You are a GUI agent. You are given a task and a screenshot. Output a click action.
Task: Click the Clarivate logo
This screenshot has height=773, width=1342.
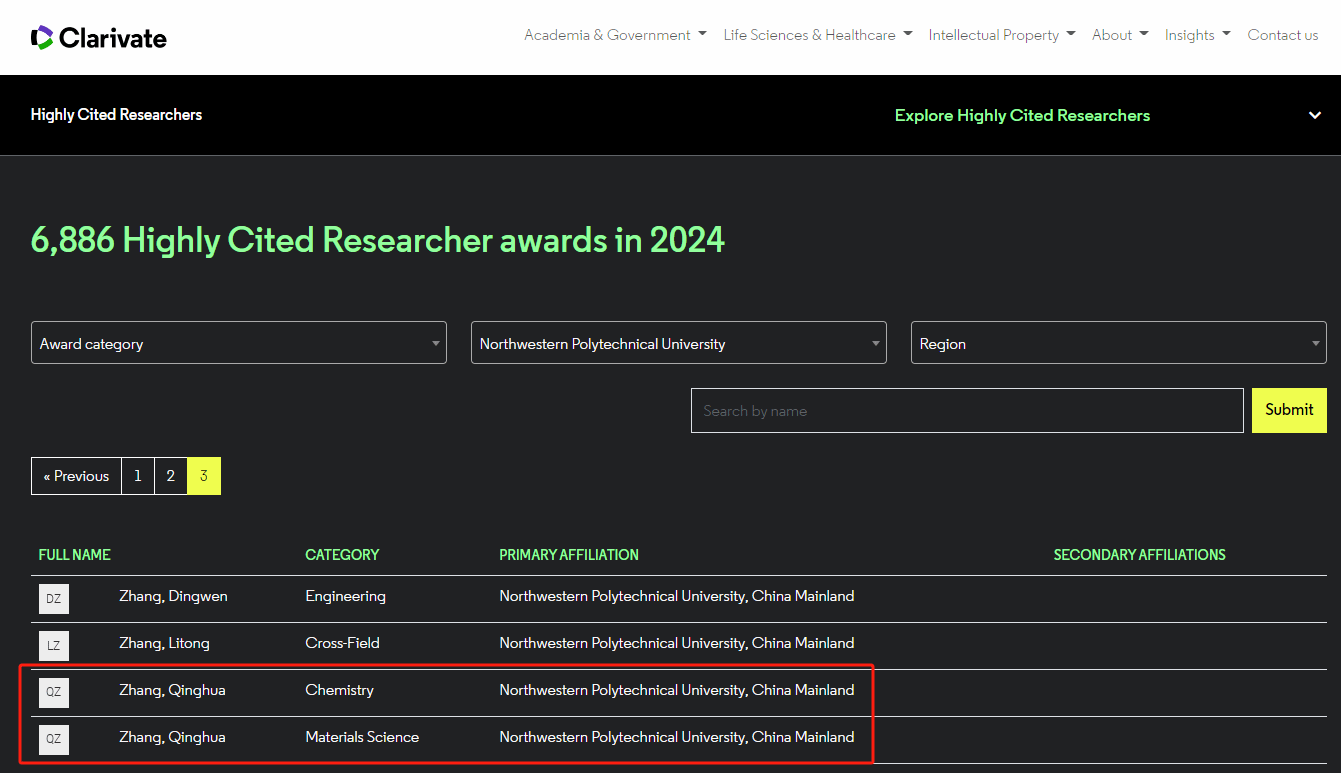pyautogui.click(x=99, y=38)
